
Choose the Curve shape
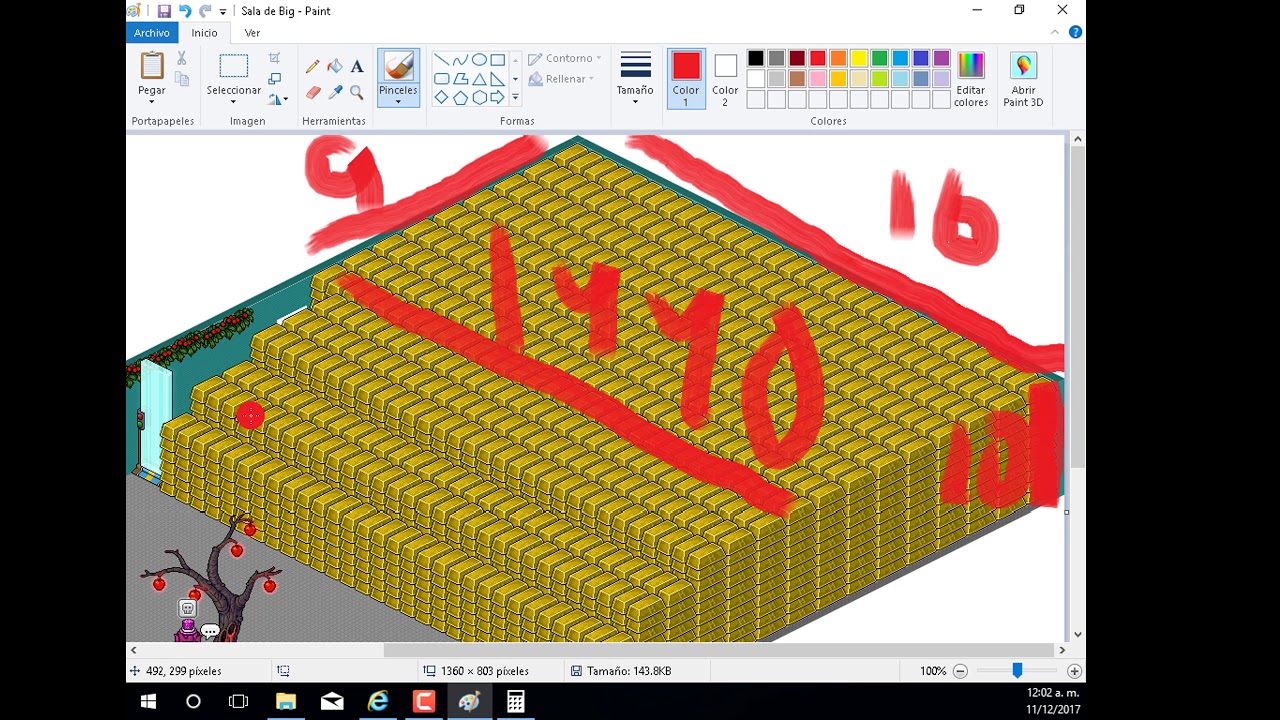(460, 60)
